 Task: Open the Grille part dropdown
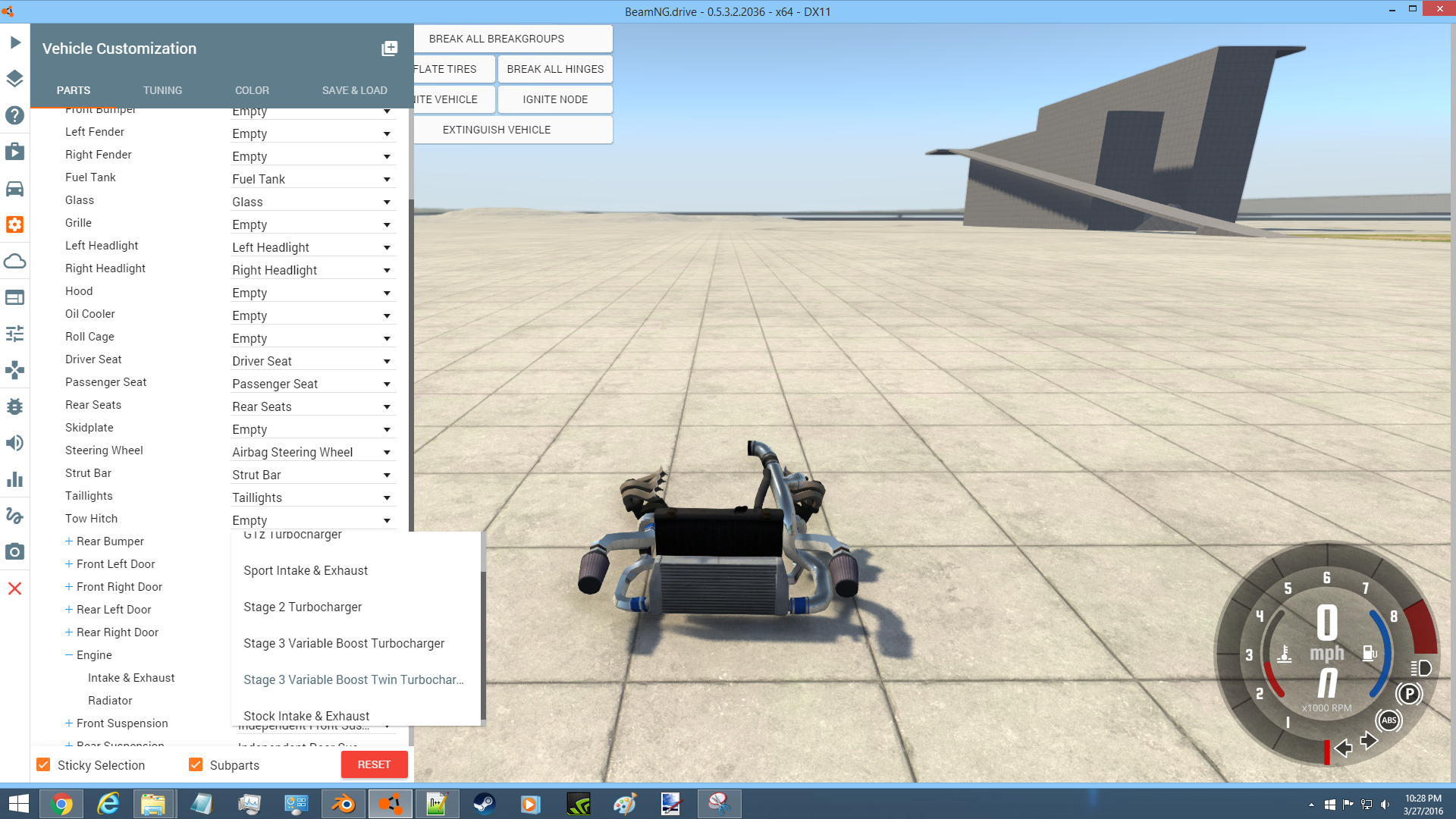coord(312,224)
